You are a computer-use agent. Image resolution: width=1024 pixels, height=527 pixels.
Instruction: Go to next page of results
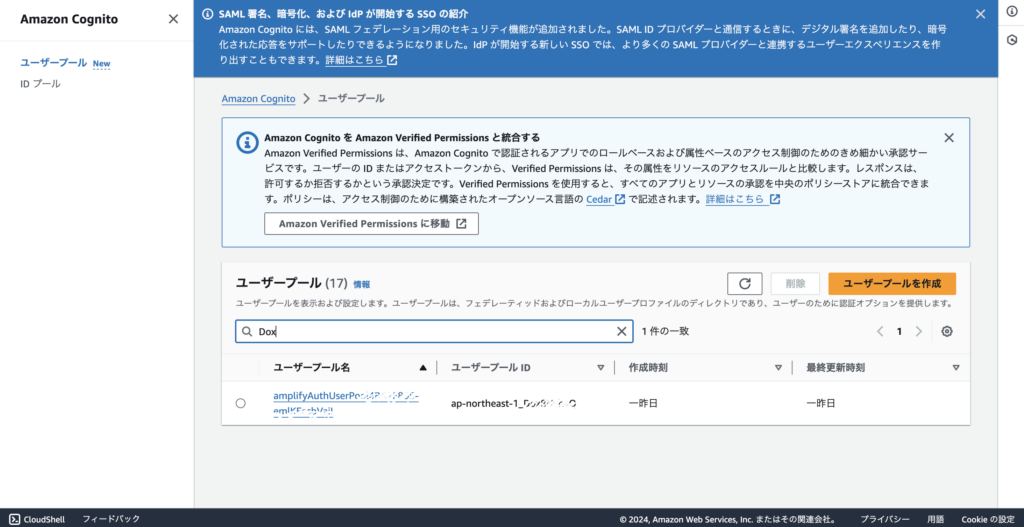(919, 331)
